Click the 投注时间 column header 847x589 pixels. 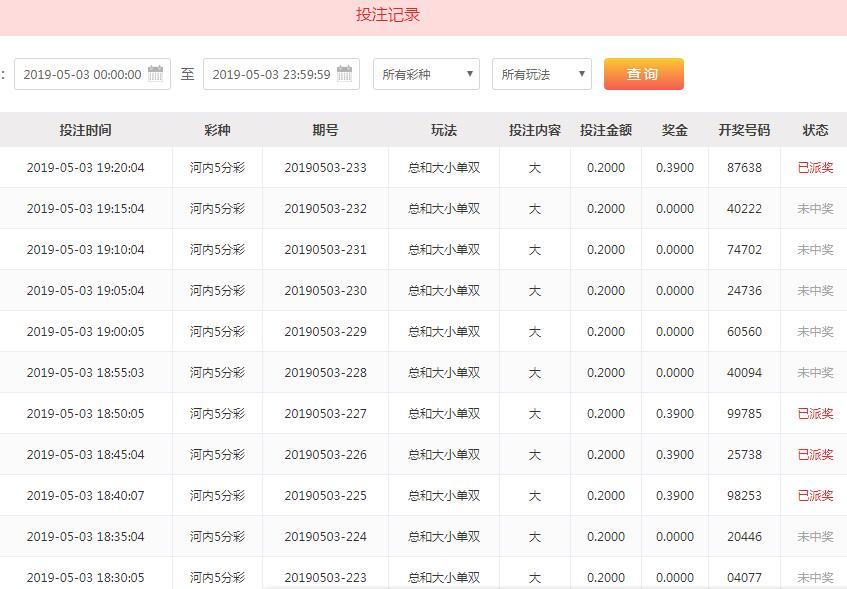tap(85, 130)
